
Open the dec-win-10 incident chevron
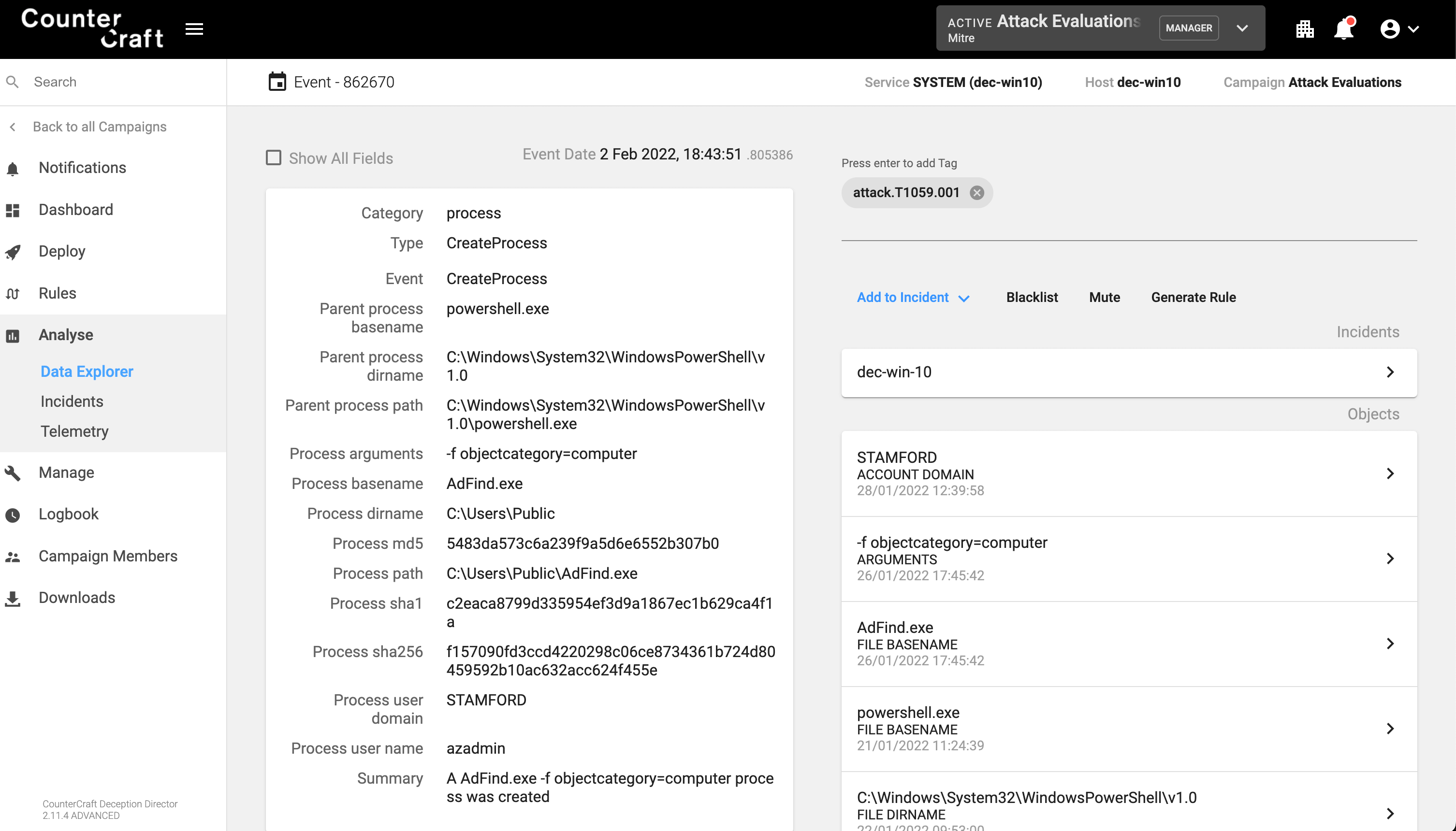click(x=1390, y=372)
